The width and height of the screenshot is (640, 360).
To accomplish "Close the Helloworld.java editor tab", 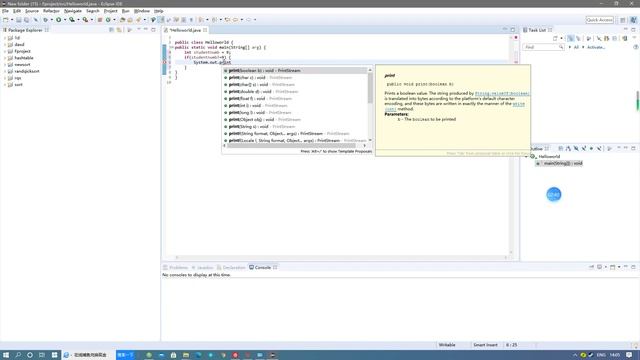I will pyautogui.click(x=205, y=30).
